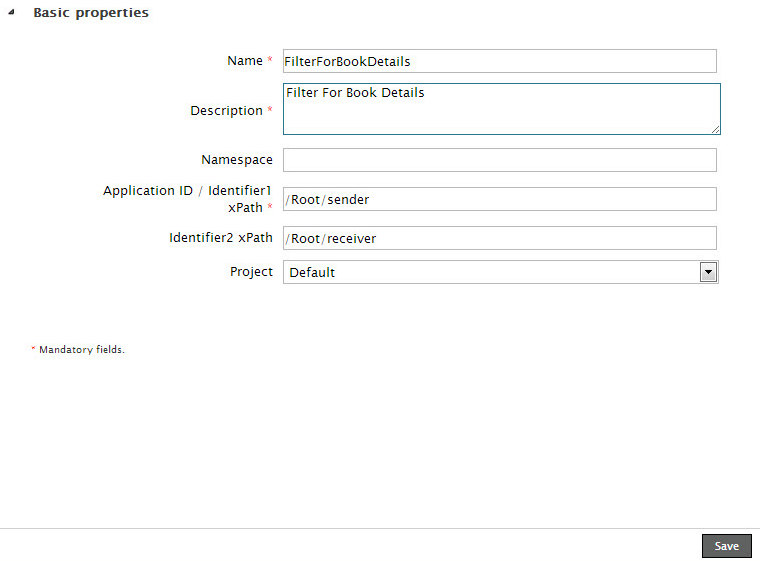Viewport: 760px width, 561px height.
Task: Collapse the Basic properties section triangle
Action: 11,14
